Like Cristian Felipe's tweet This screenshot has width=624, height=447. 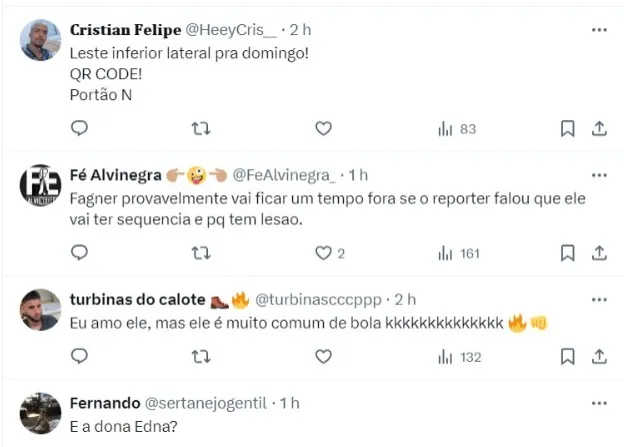[x=323, y=128]
